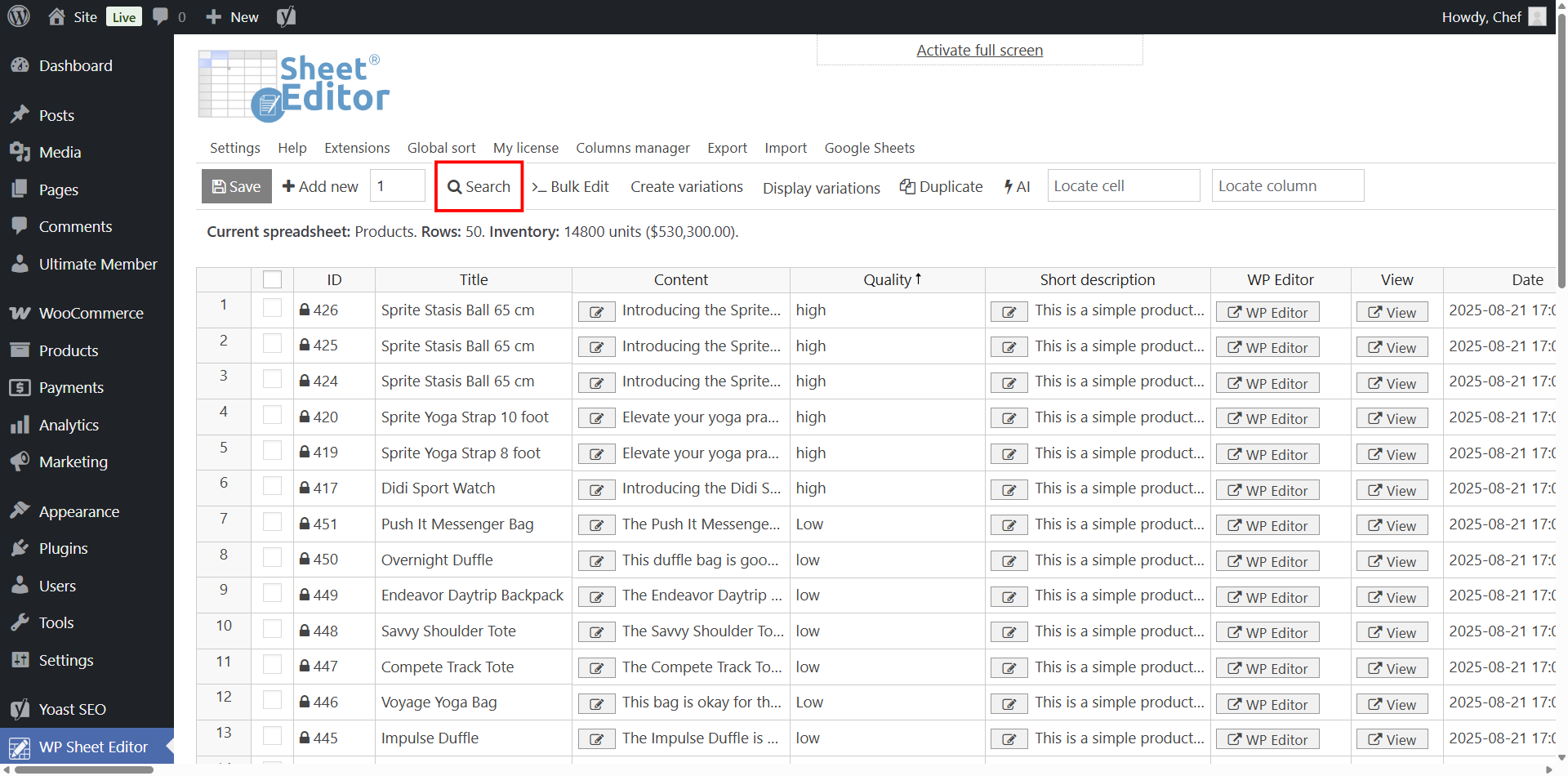Open the Columns manager
Screen dimensions: 1568x776
click(633, 148)
